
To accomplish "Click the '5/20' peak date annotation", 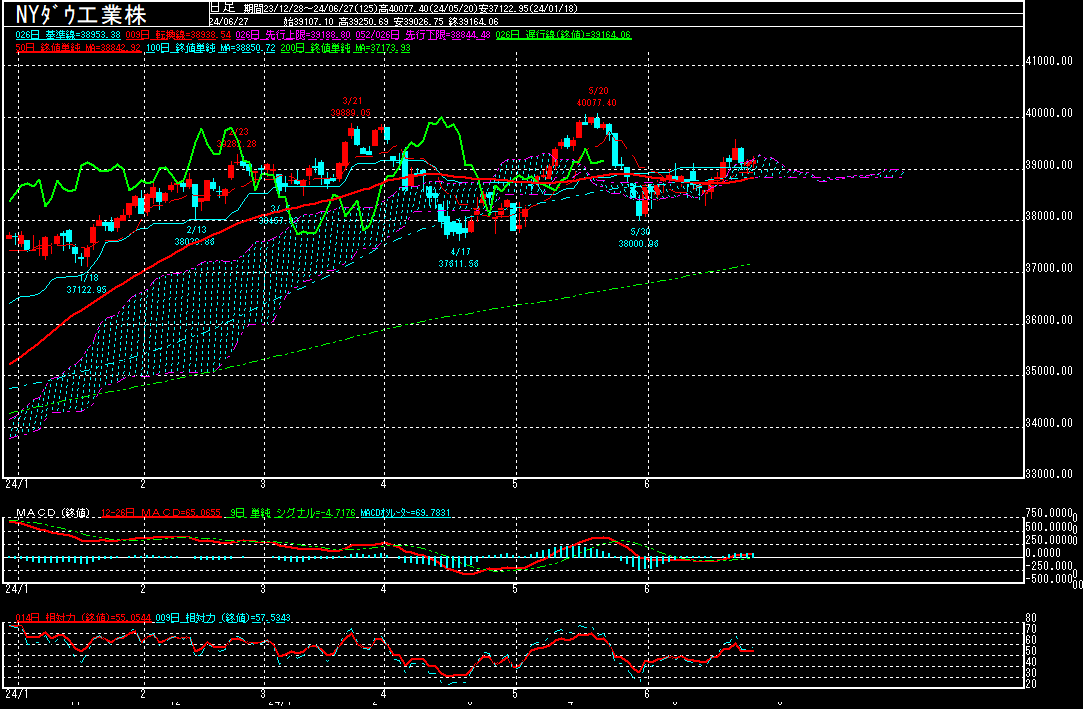I will pos(598,90).
